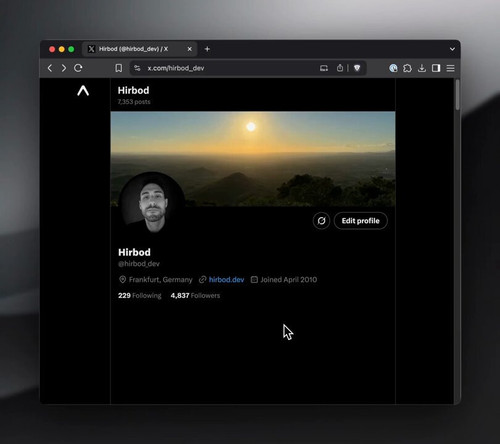Open the 229 Following list
500x444 pixels.
(x=139, y=295)
